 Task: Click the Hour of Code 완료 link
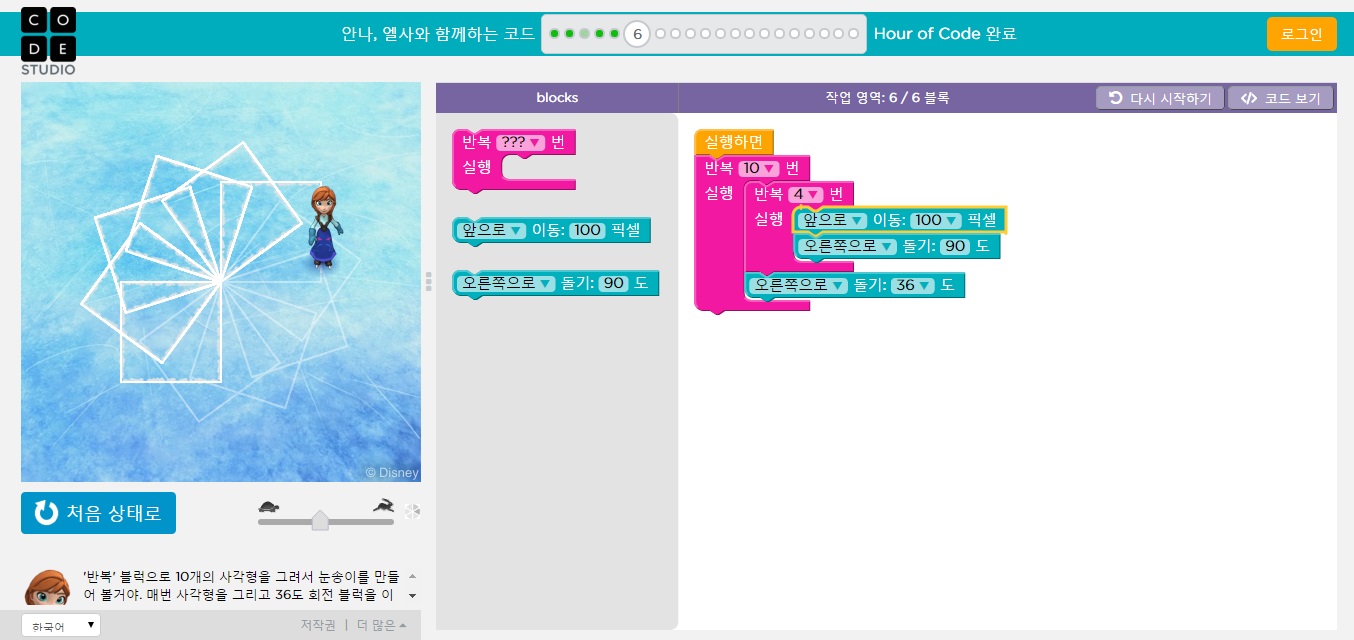click(x=945, y=34)
